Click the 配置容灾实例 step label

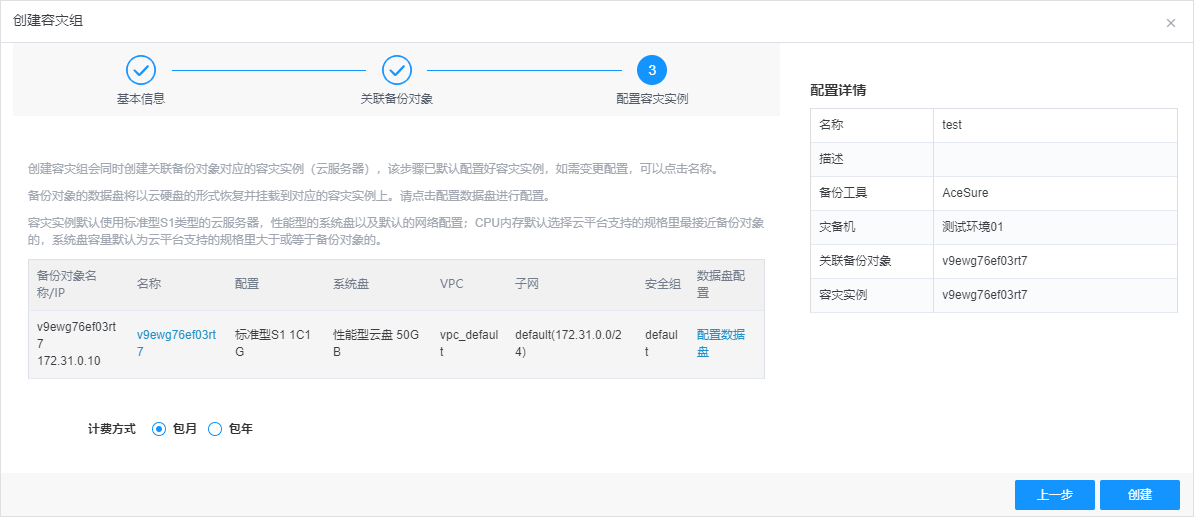[652, 99]
